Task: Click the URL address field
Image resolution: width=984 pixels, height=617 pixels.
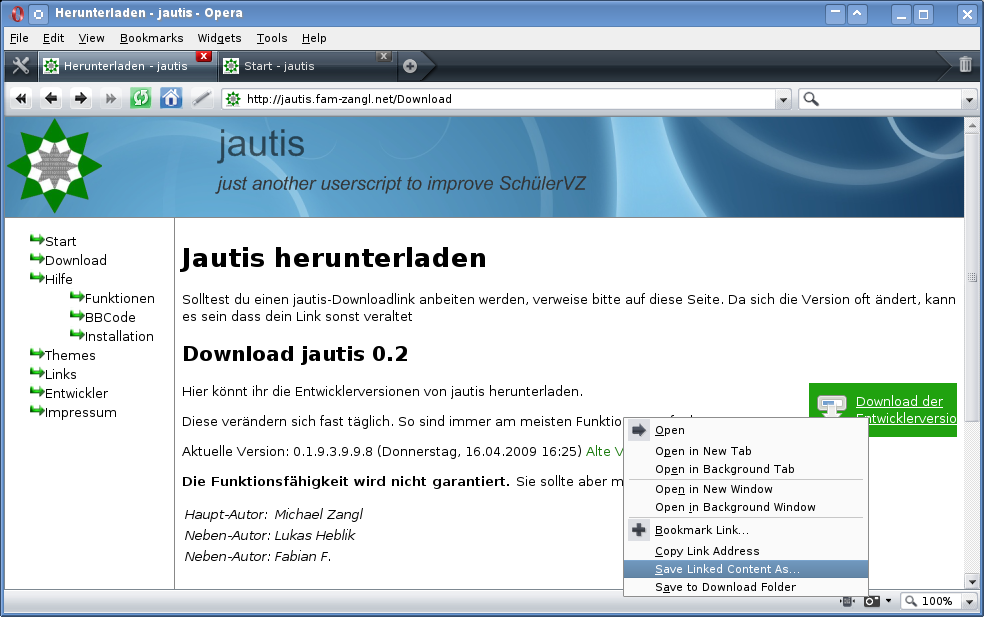Action: coord(508,99)
